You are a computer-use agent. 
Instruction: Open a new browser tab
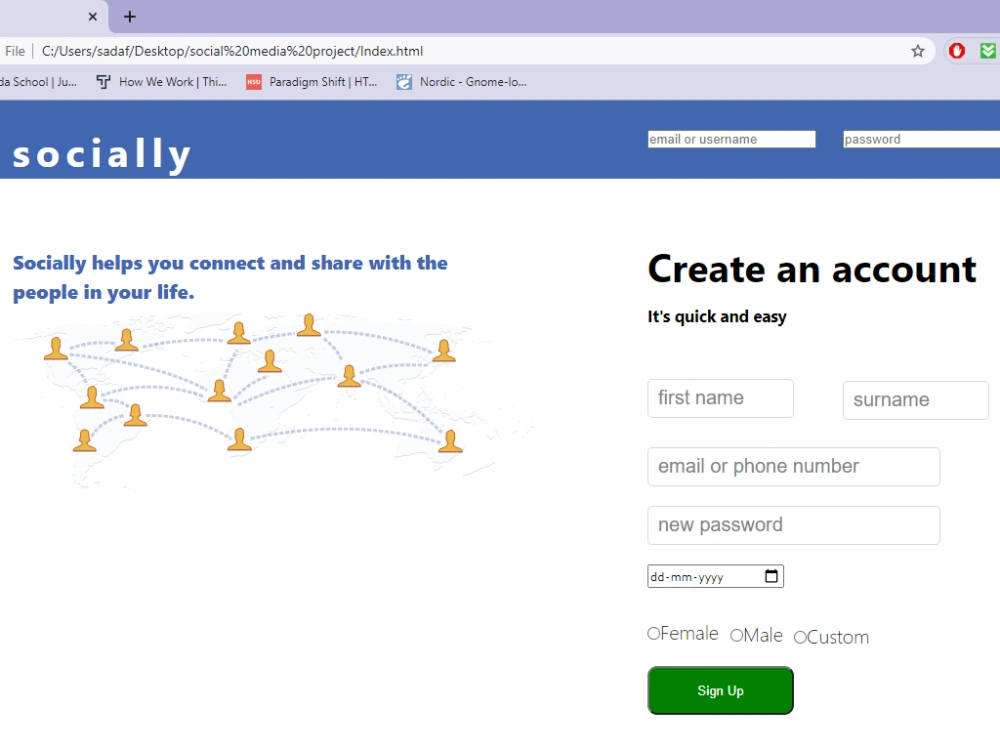pyautogui.click(x=129, y=17)
